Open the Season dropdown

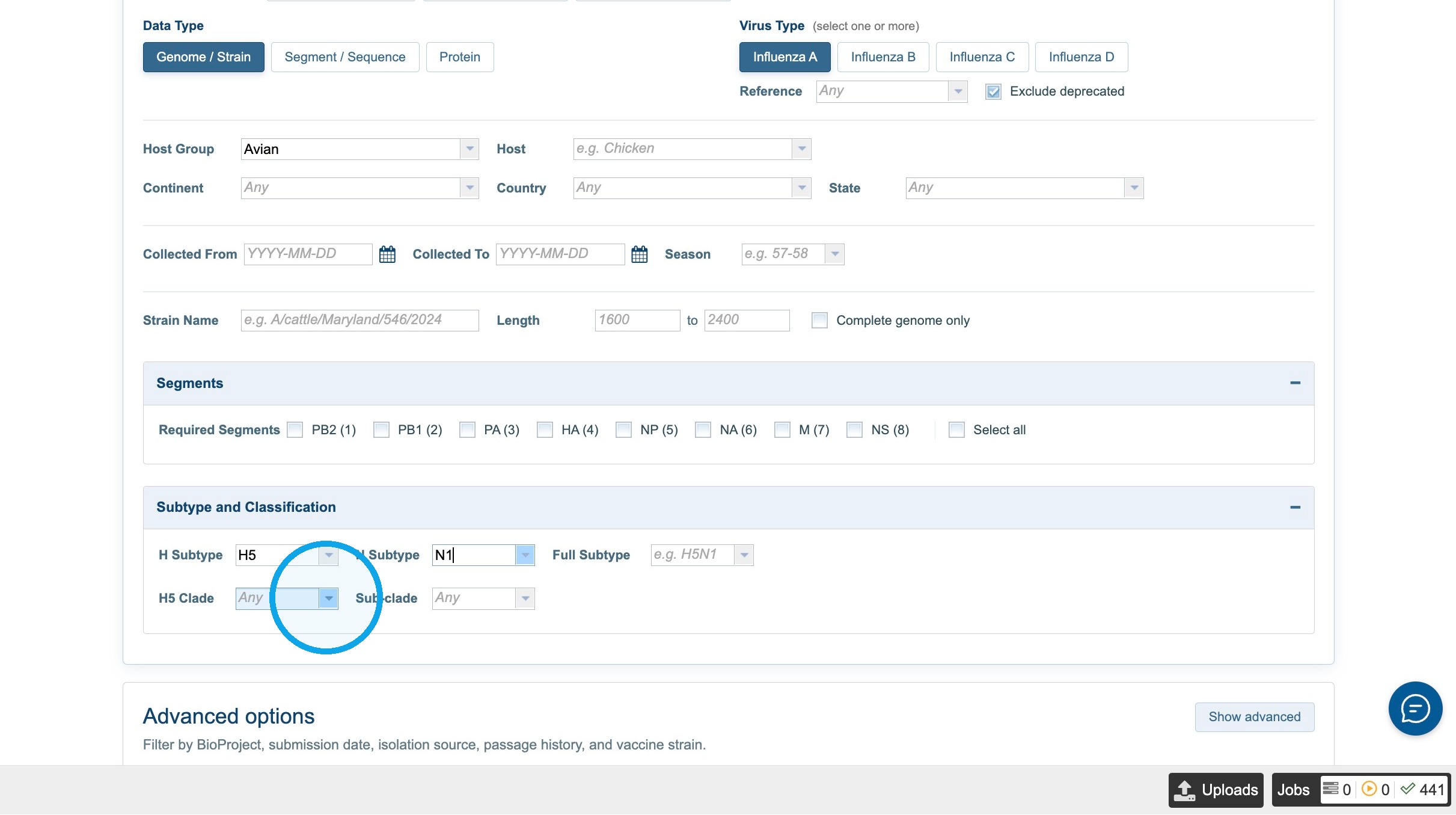pyautogui.click(x=834, y=254)
